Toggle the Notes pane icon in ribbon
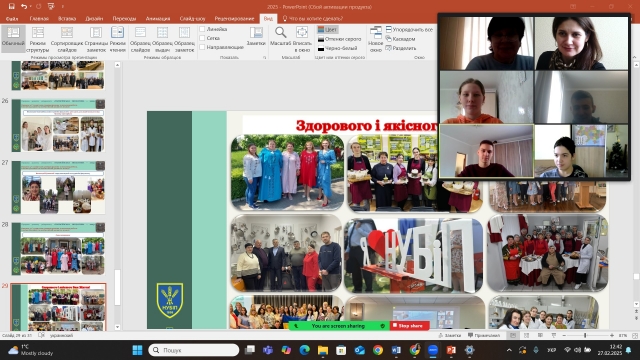640x360 pixels. 256,36
